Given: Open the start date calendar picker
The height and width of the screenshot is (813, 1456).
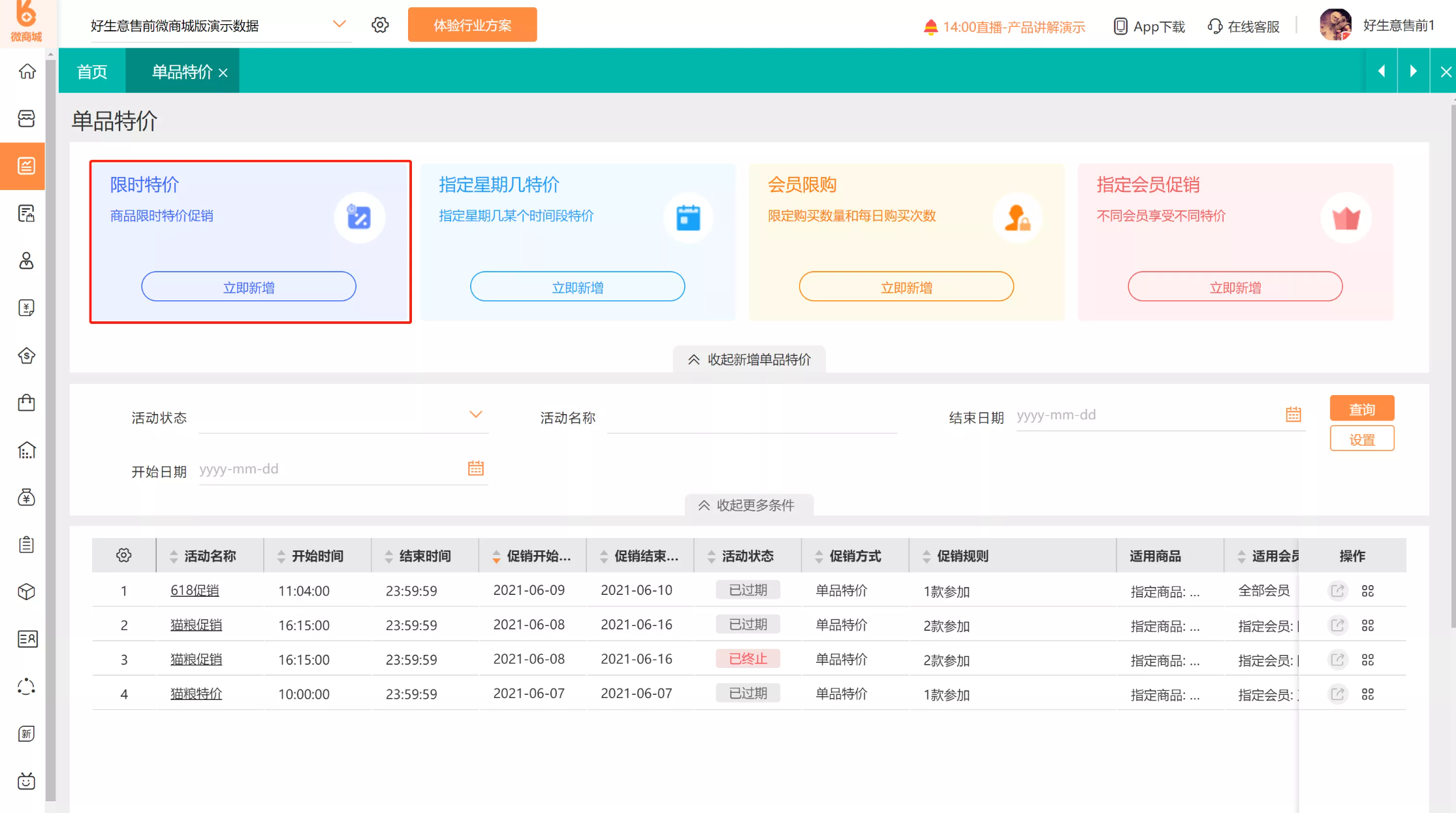Looking at the screenshot, I should [476, 468].
